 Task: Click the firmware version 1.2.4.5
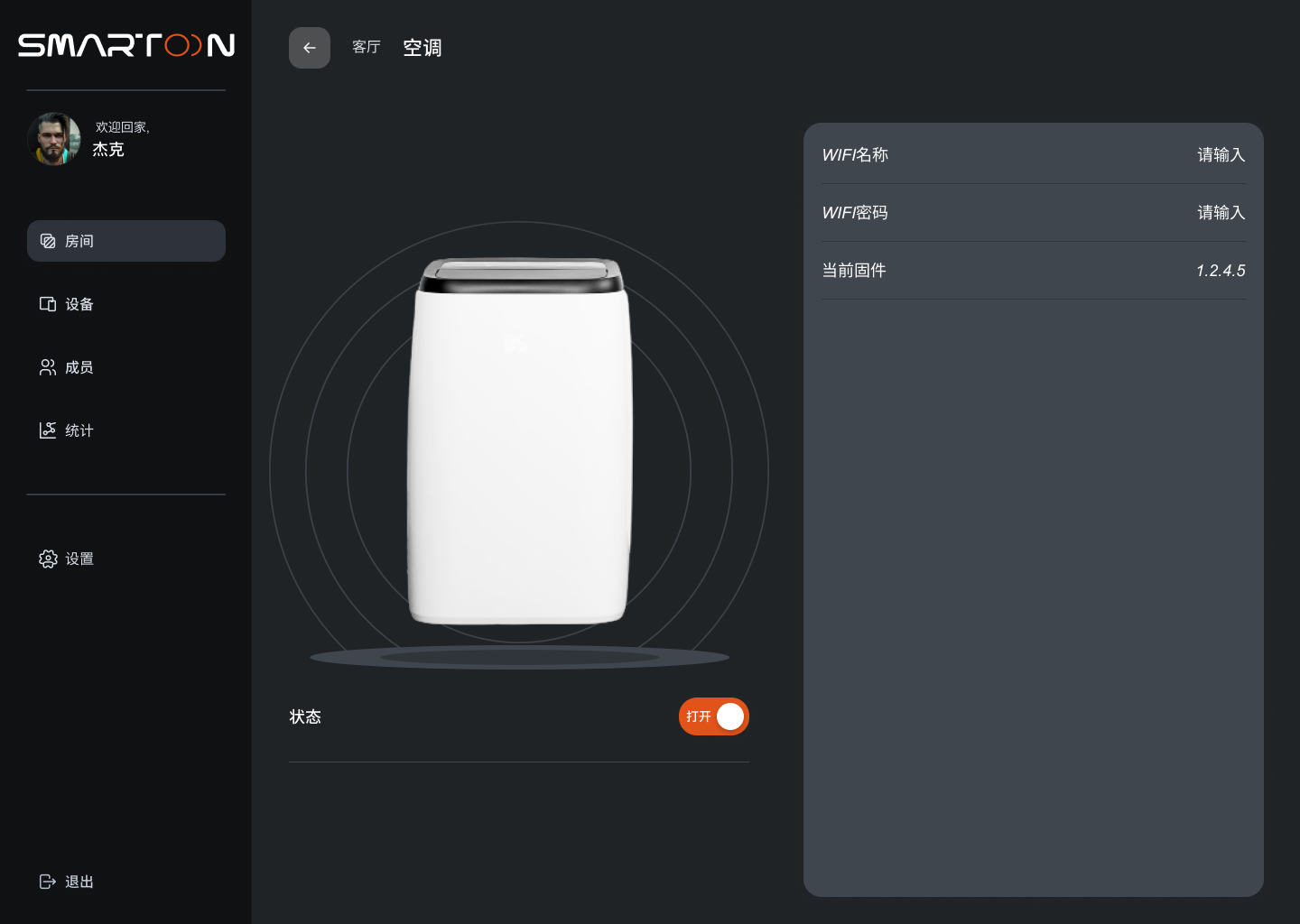click(x=1221, y=271)
